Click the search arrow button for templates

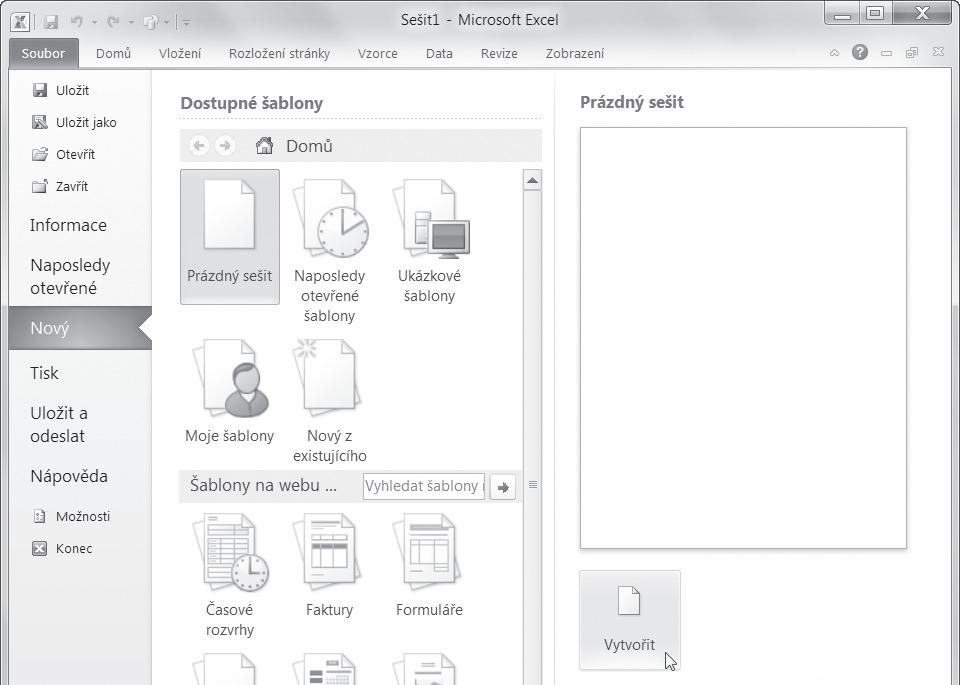(x=503, y=487)
